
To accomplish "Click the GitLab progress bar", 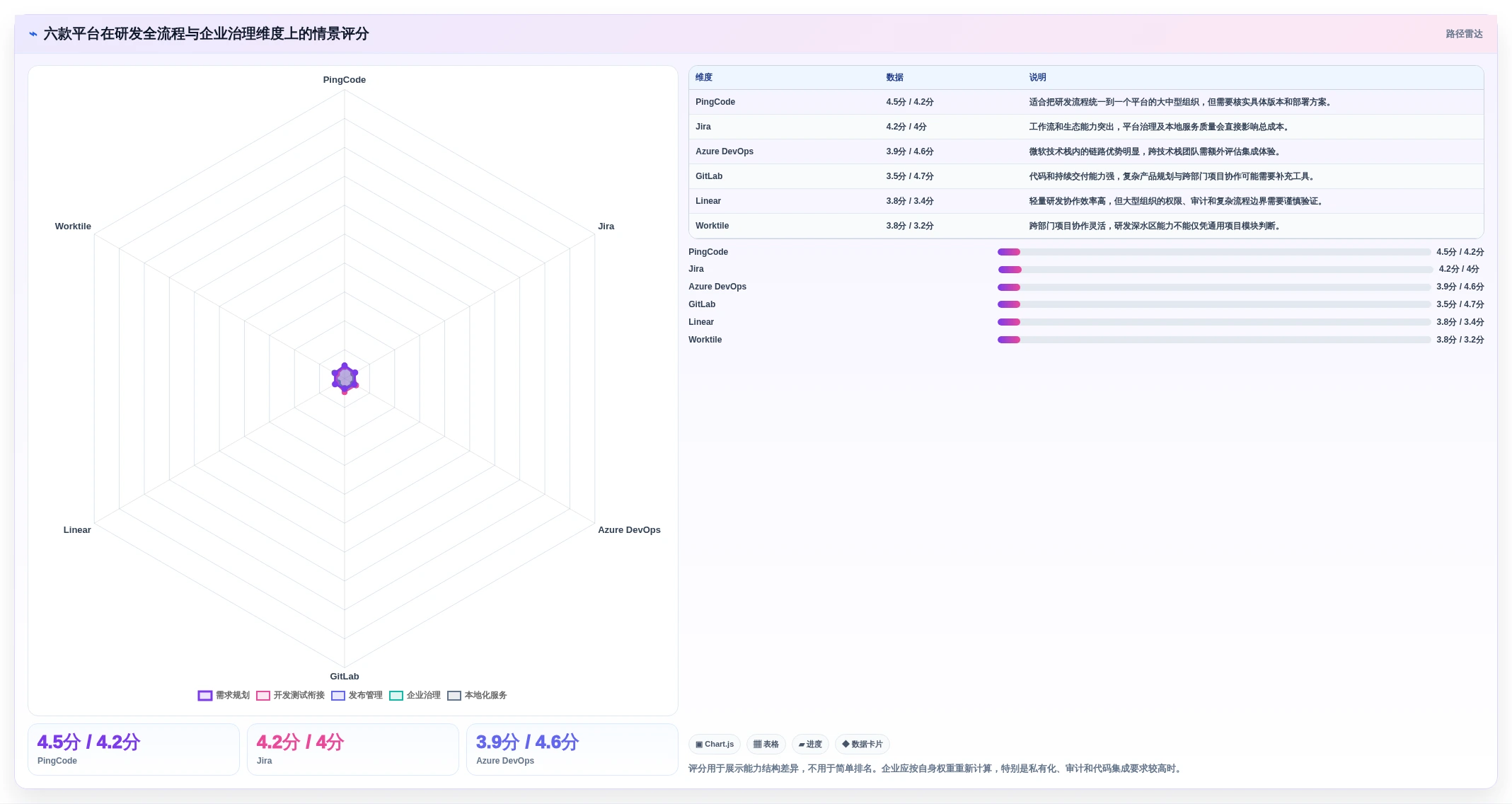I will tap(1214, 304).
